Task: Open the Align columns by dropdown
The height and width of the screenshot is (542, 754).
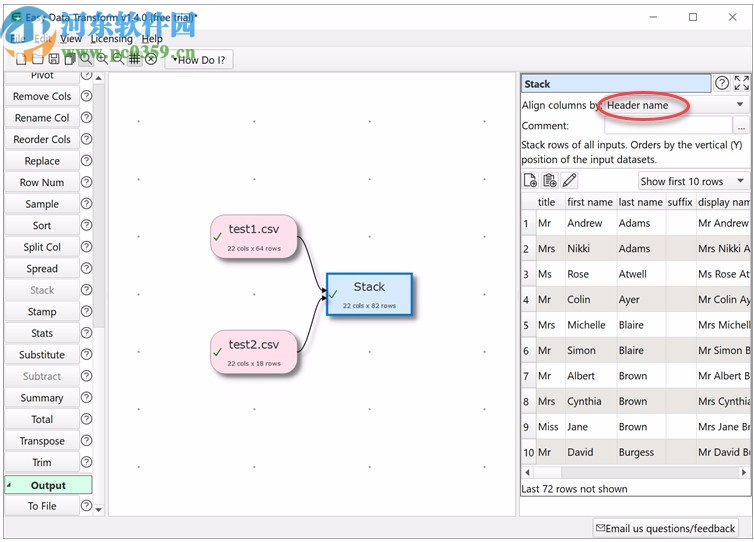Action: click(676, 105)
